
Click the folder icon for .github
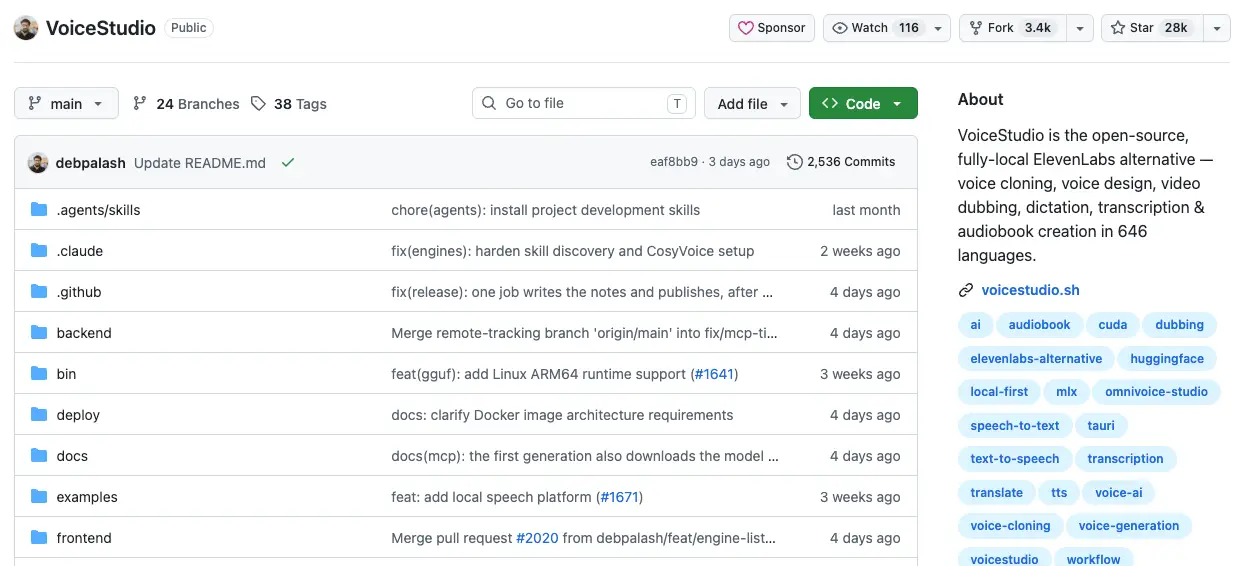tap(39, 292)
